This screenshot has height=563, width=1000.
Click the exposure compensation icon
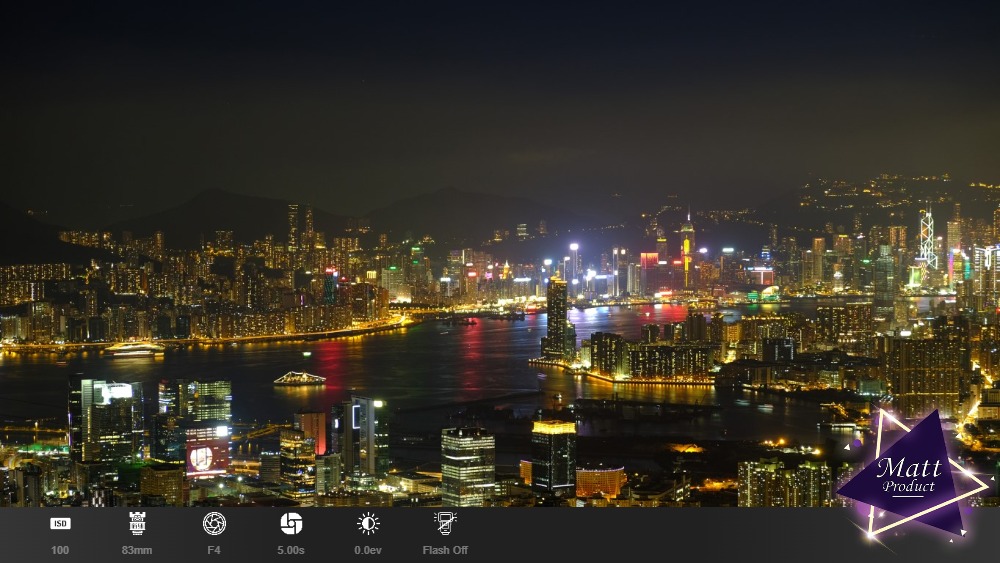pos(368,523)
